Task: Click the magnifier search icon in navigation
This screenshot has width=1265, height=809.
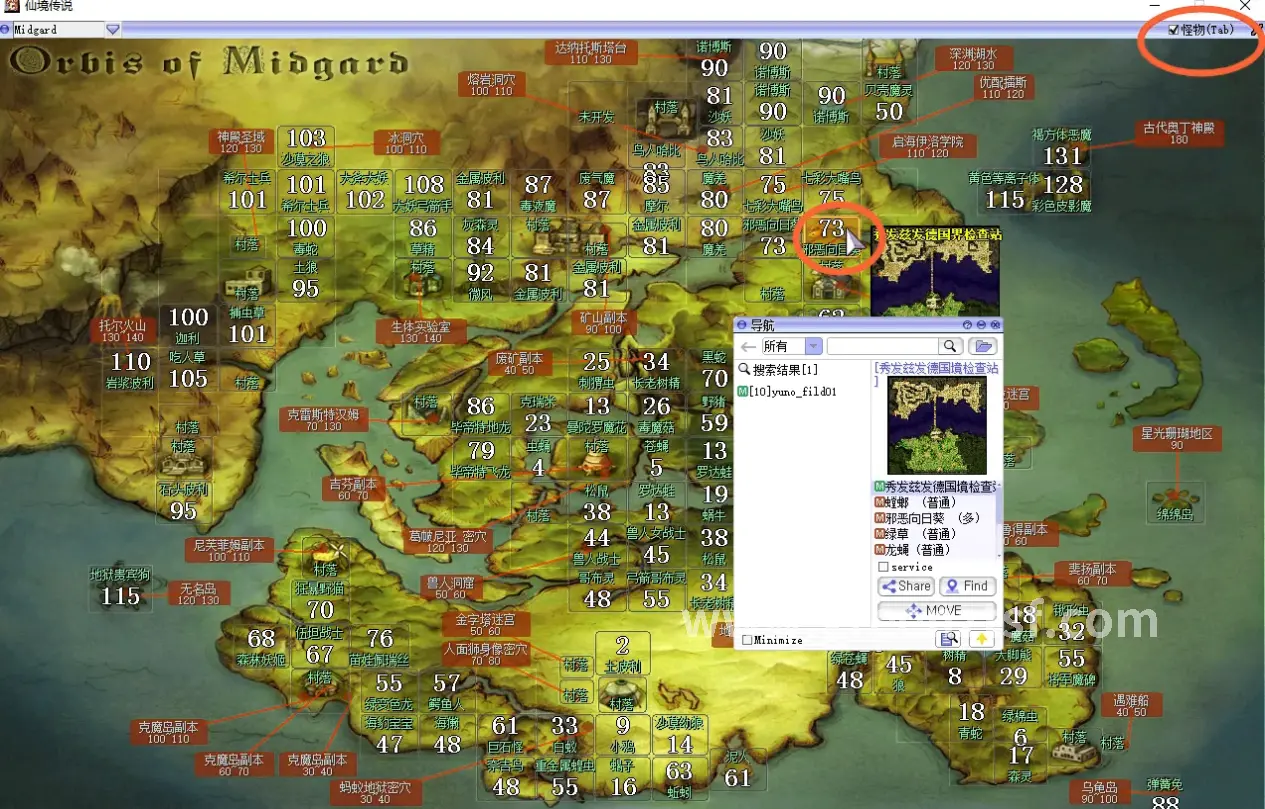Action: click(x=951, y=346)
